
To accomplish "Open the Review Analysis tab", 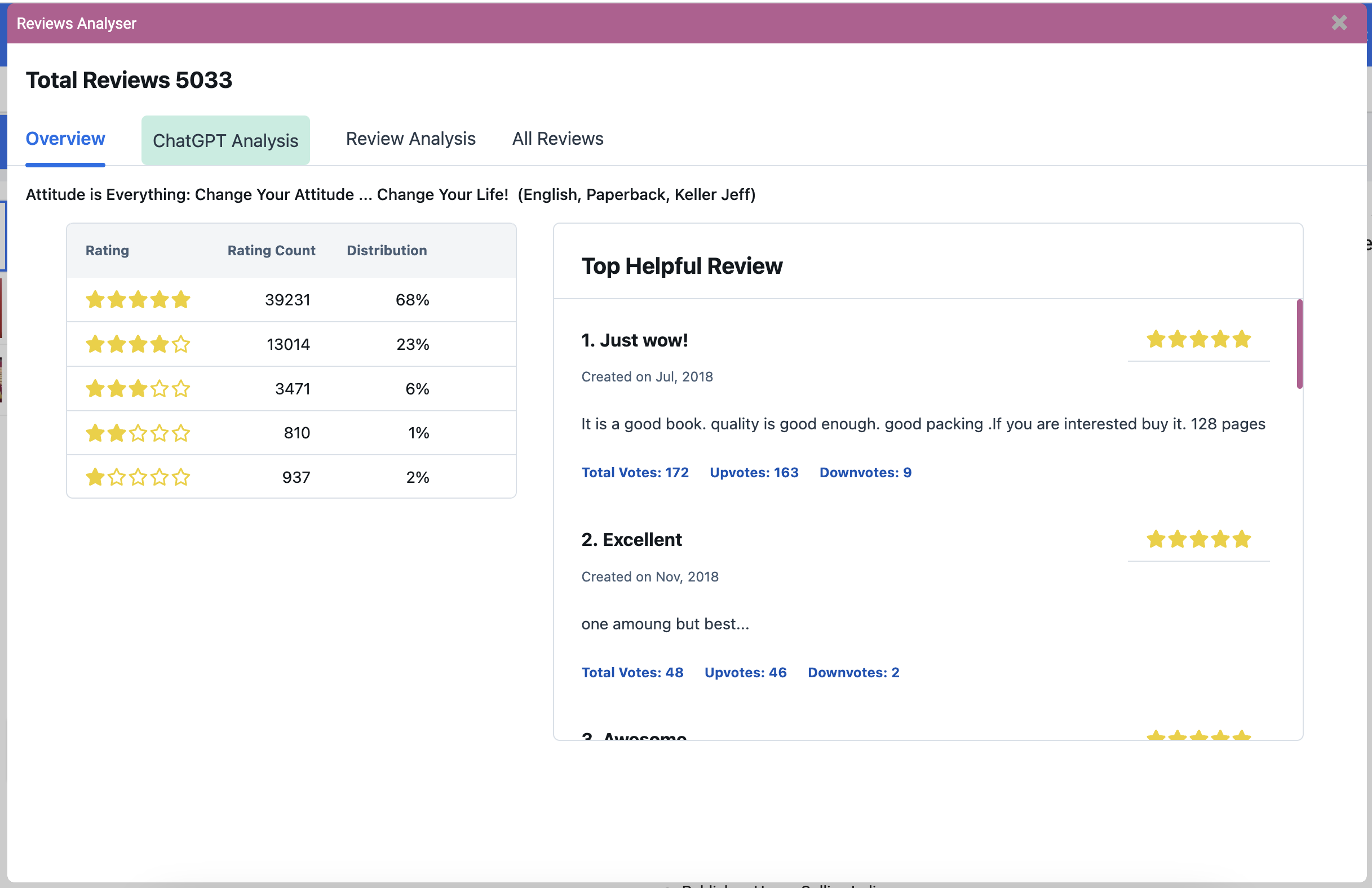I will click(x=410, y=139).
